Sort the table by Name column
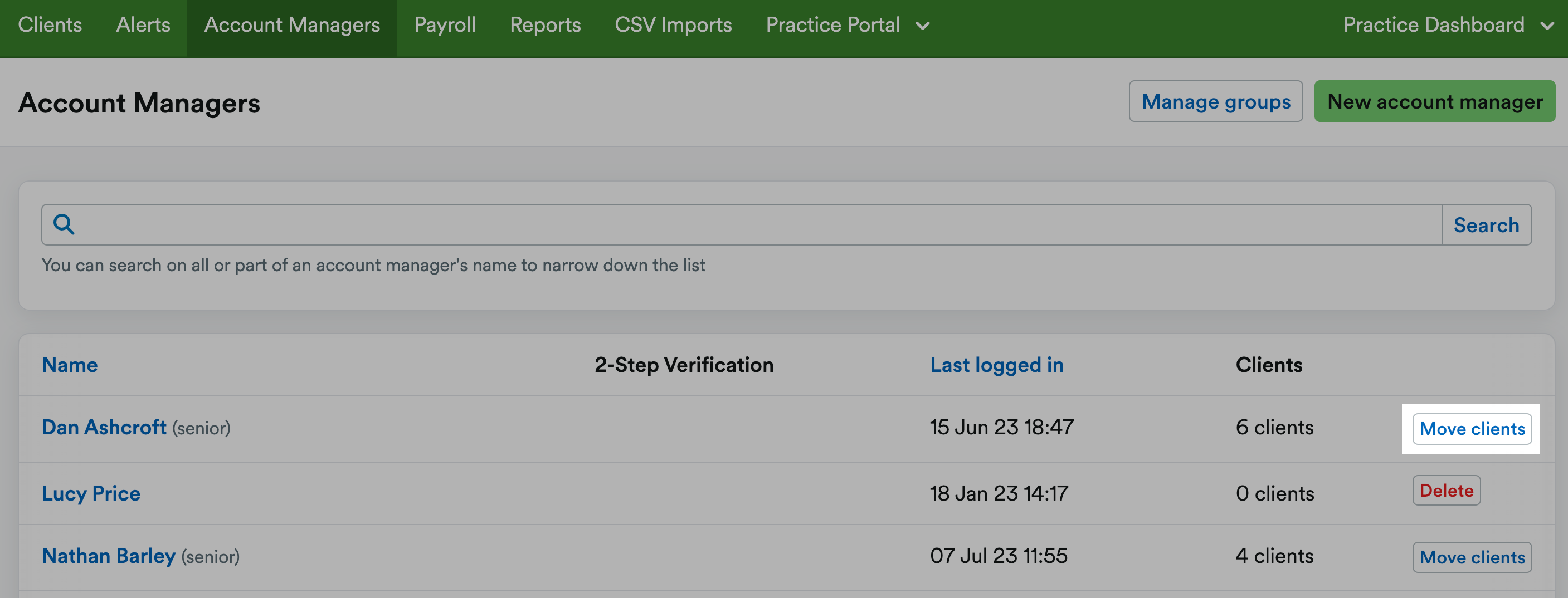Screen dimensions: 1568x598 (x=70, y=364)
